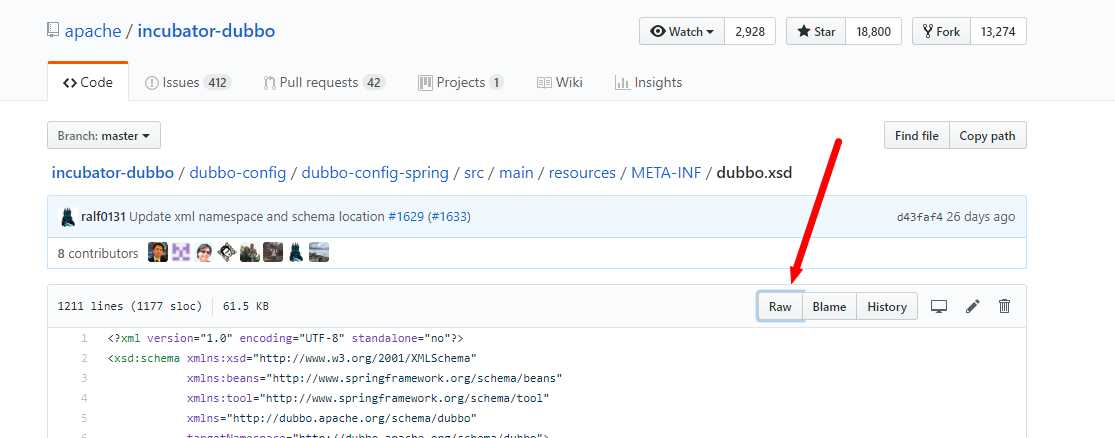The image size is (1115, 438).
Task: Go to the dubbo-config-spring breadcrumb folder
Action: point(375,173)
